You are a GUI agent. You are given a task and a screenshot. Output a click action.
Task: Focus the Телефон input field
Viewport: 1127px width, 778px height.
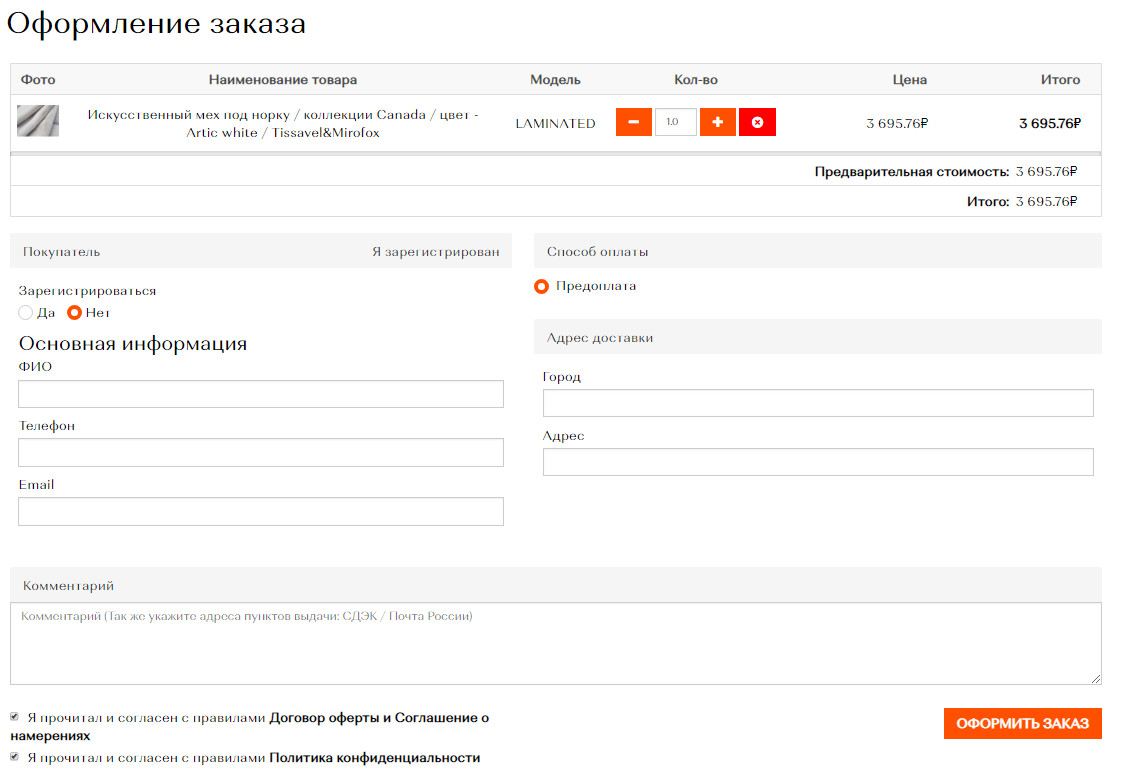pyautogui.click(x=260, y=453)
